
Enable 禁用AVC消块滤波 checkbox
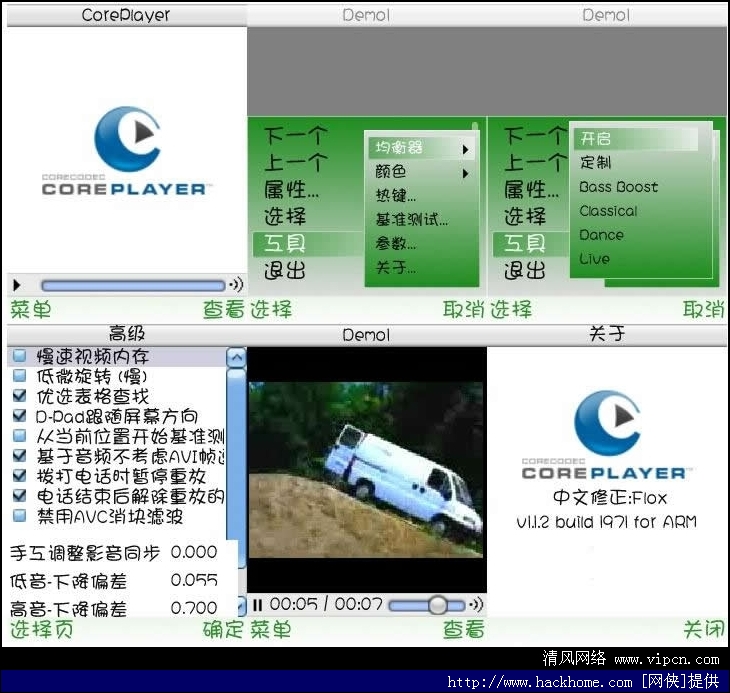pyautogui.click(x=20, y=516)
